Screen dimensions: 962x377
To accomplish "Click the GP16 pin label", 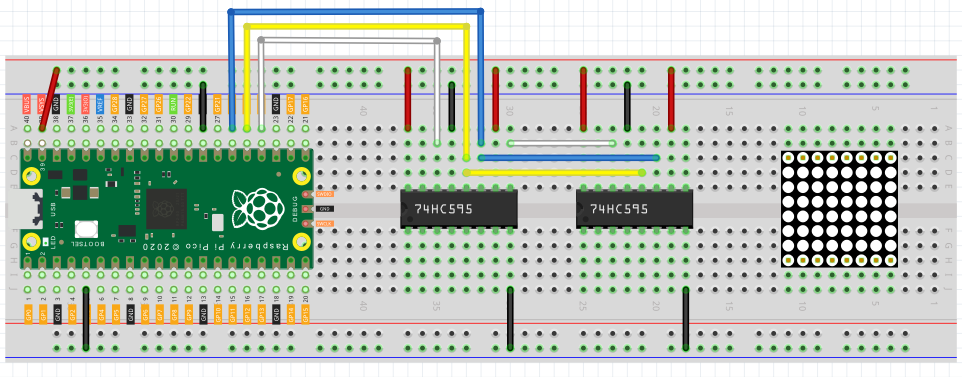I will click(x=306, y=104).
